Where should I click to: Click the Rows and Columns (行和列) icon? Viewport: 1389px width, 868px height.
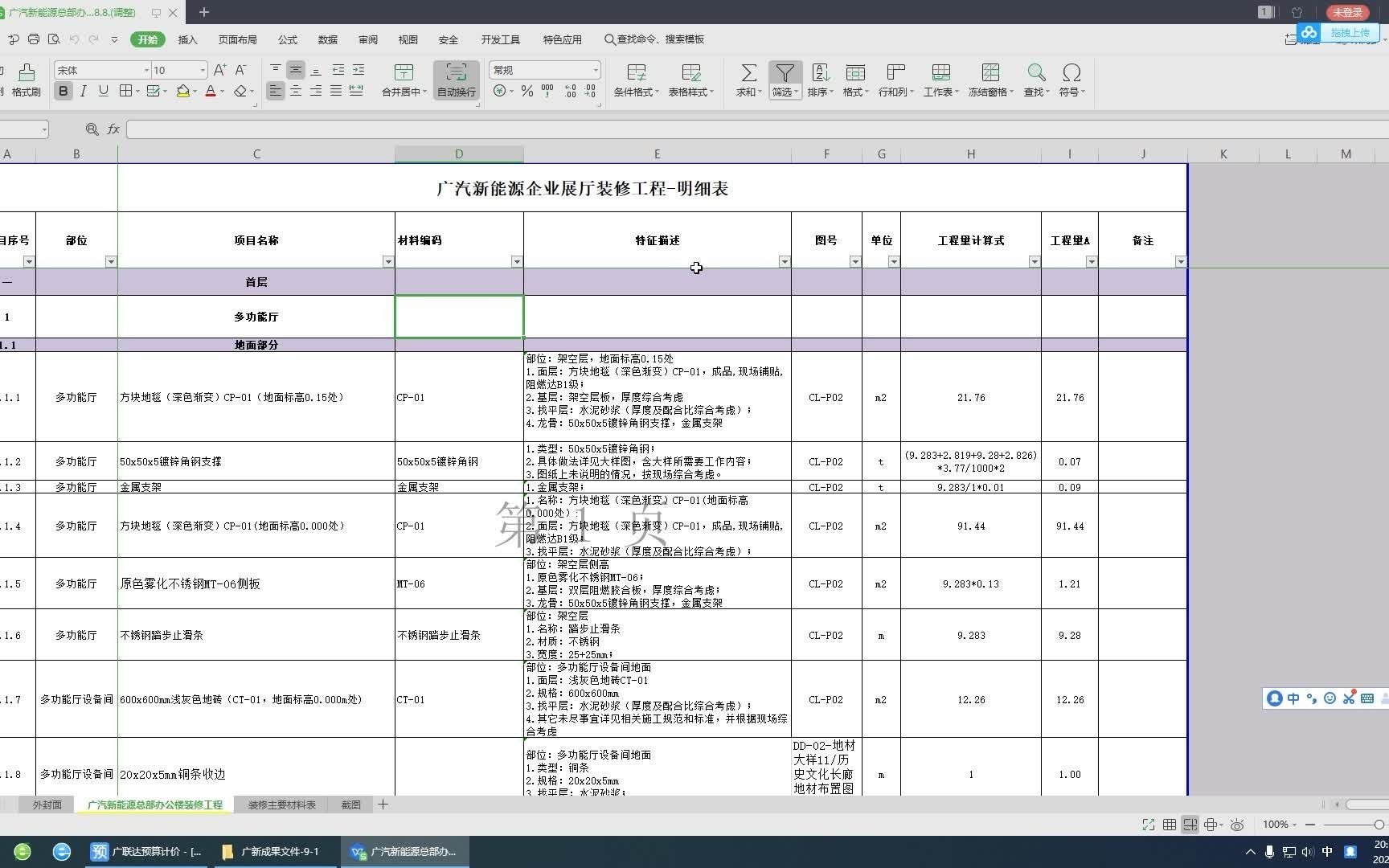(x=895, y=73)
